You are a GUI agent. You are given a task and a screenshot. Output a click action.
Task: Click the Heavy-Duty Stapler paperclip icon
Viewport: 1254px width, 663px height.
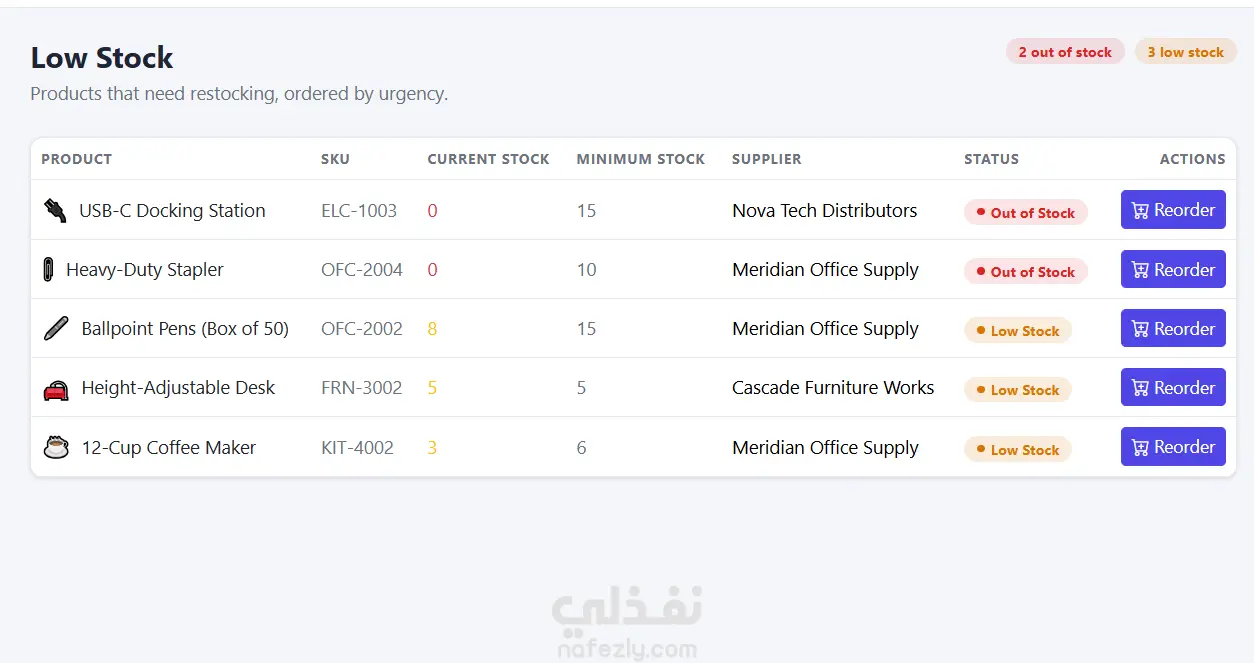48,269
